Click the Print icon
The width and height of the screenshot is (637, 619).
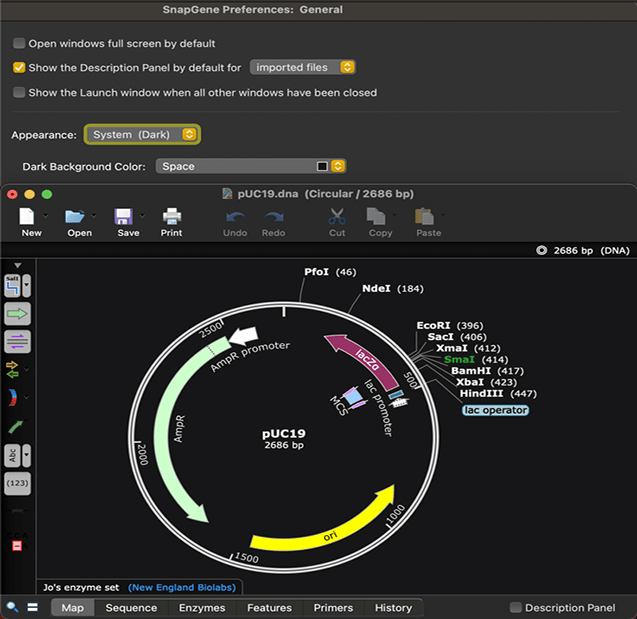tap(172, 216)
